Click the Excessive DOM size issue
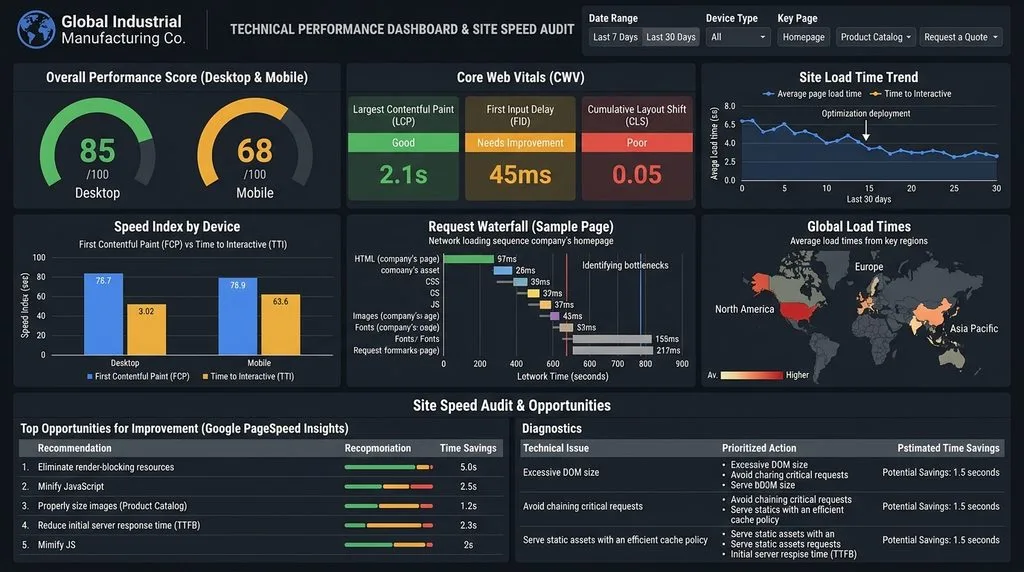1024x572 pixels. click(x=561, y=472)
